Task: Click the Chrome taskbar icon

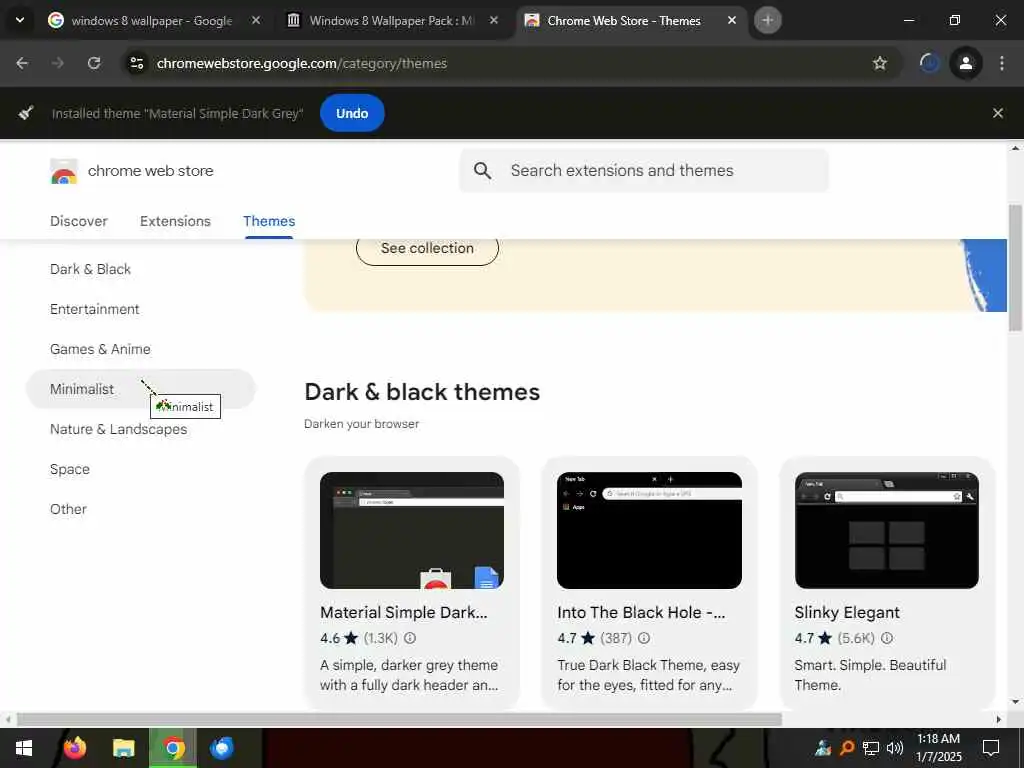Action: point(173,748)
